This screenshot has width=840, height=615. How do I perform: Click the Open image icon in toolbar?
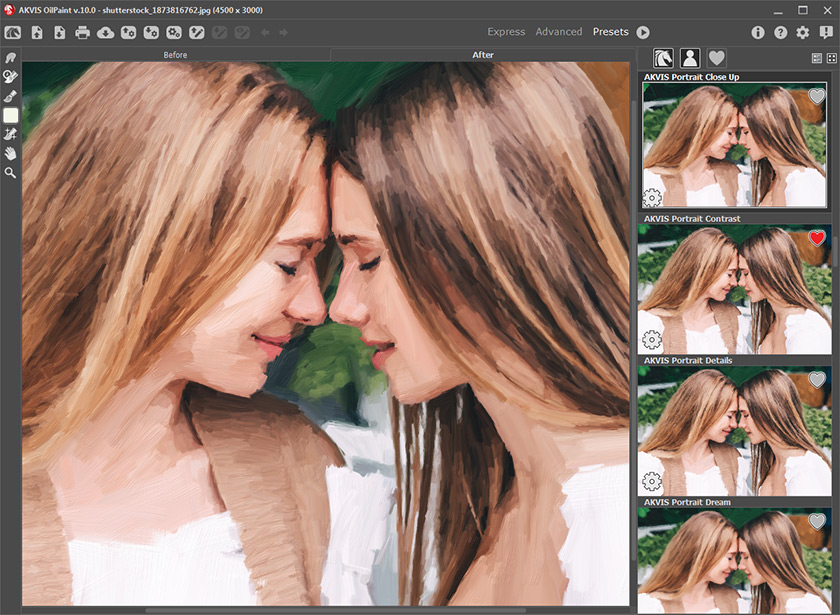37,32
